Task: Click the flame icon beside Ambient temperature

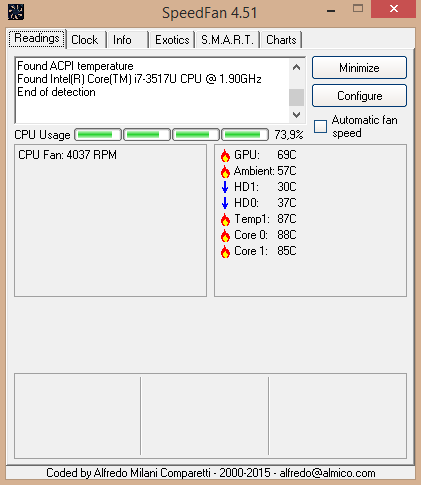Action: [x=225, y=171]
